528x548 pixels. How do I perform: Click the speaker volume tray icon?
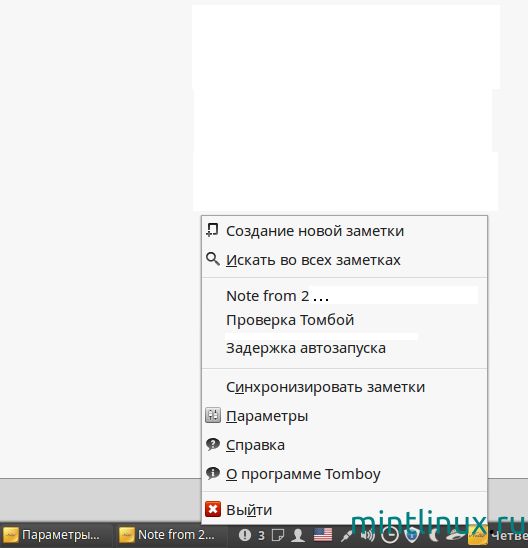click(368, 535)
